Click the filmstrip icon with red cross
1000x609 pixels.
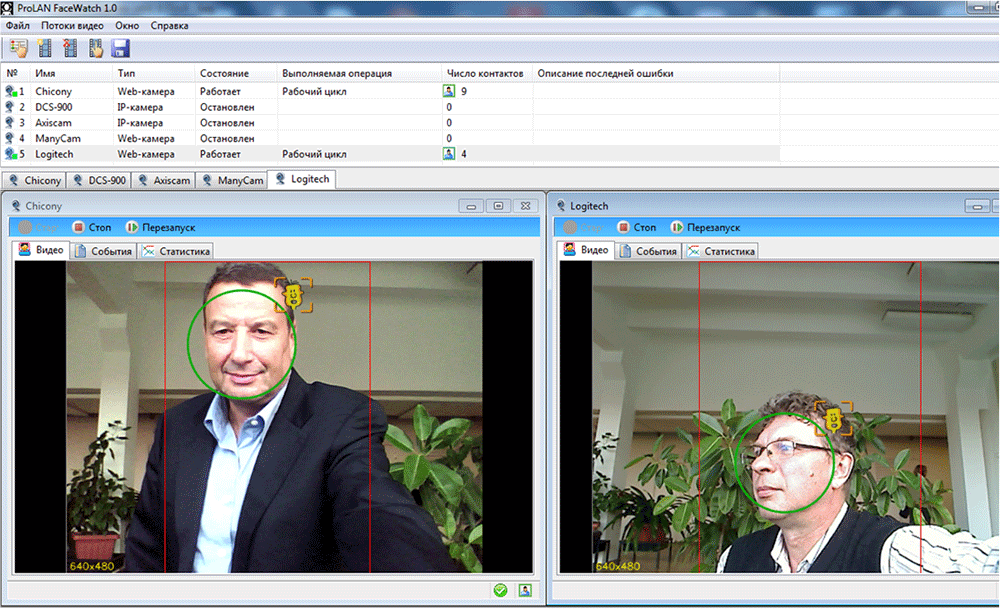coord(70,48)
